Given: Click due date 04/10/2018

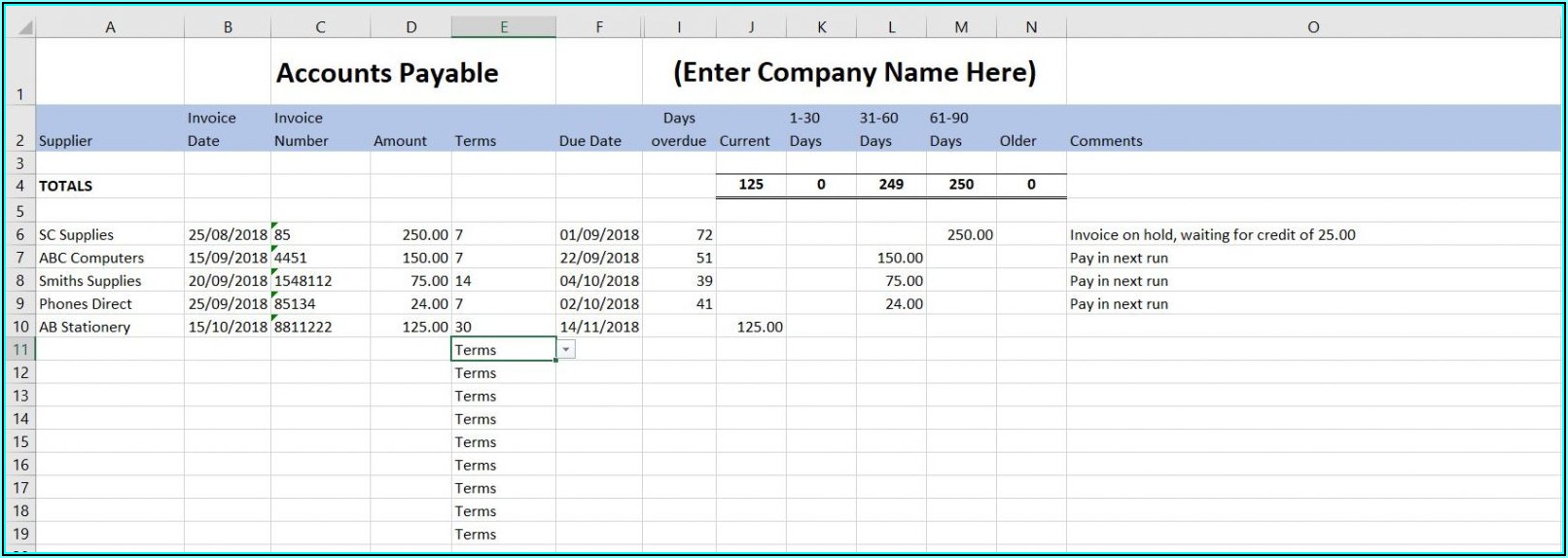Looking at the screenshot, I should (x=599, y=281).
